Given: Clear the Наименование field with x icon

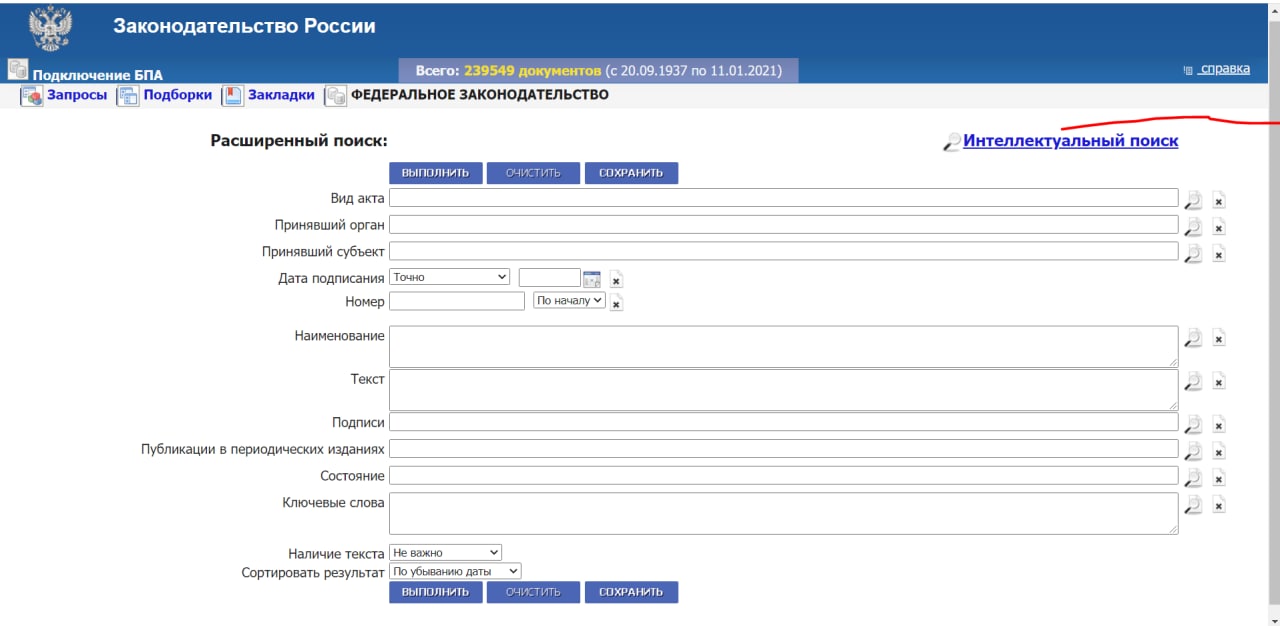Looking at the screenshot, I should [1219, 339].
